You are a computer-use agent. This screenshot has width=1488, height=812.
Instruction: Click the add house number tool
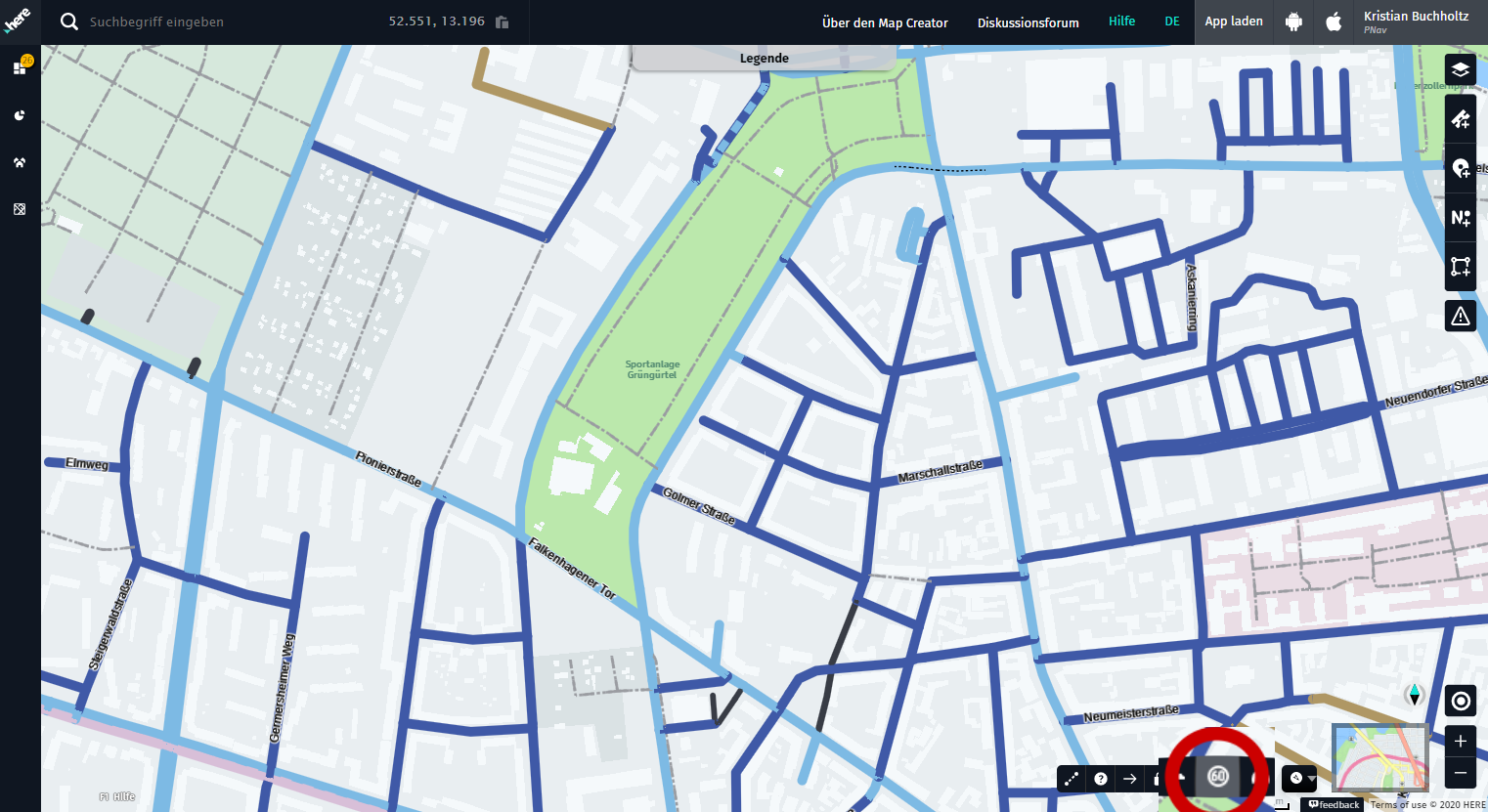[x=1460, y=218]
